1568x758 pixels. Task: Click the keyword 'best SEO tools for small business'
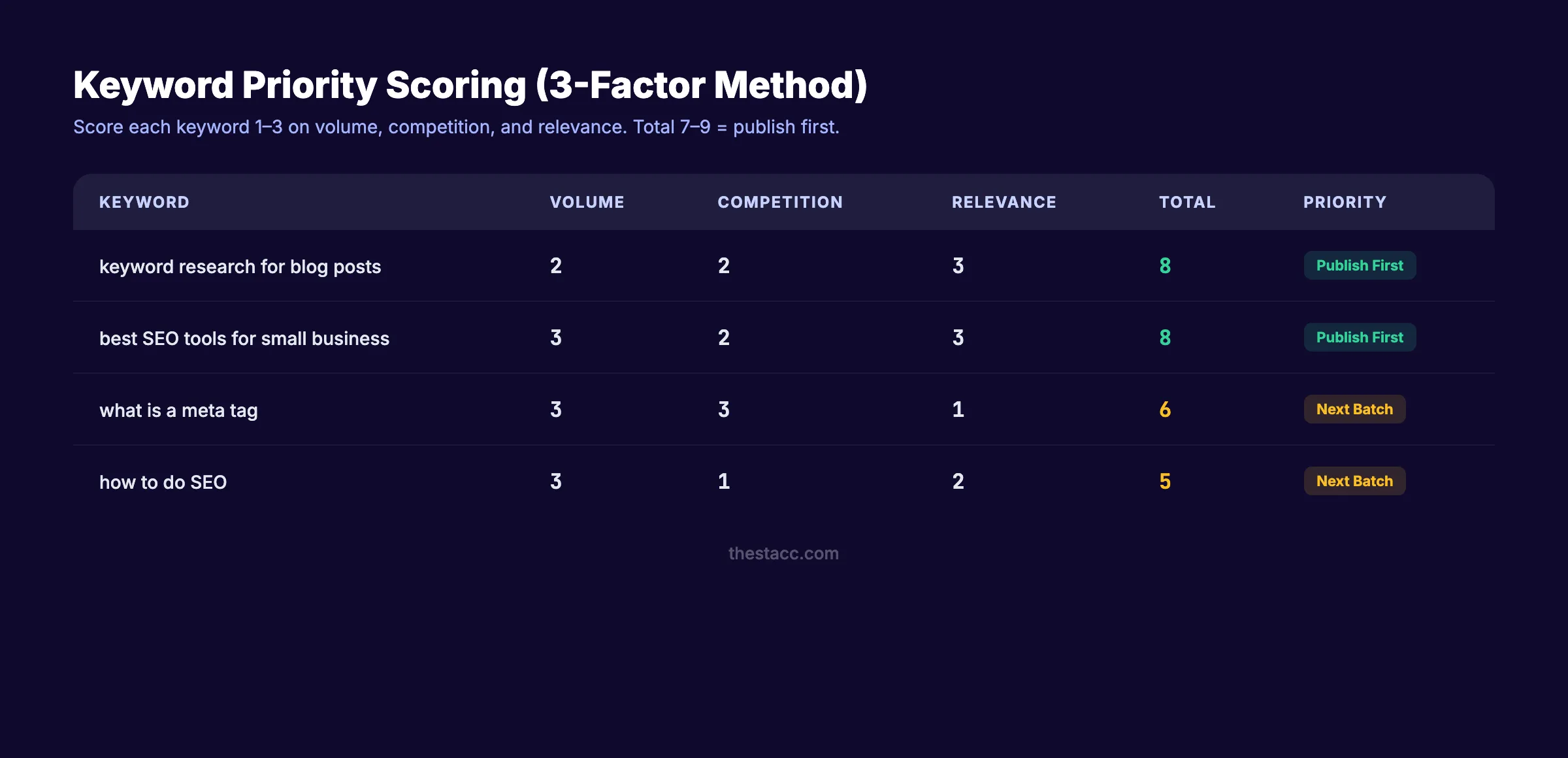click(244, 338)
